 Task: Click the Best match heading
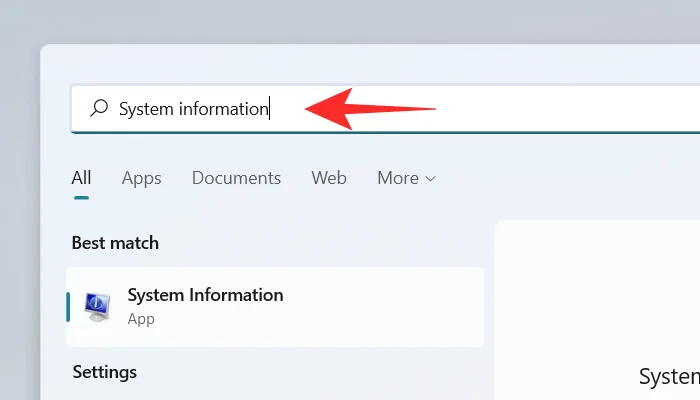(115, 243)
